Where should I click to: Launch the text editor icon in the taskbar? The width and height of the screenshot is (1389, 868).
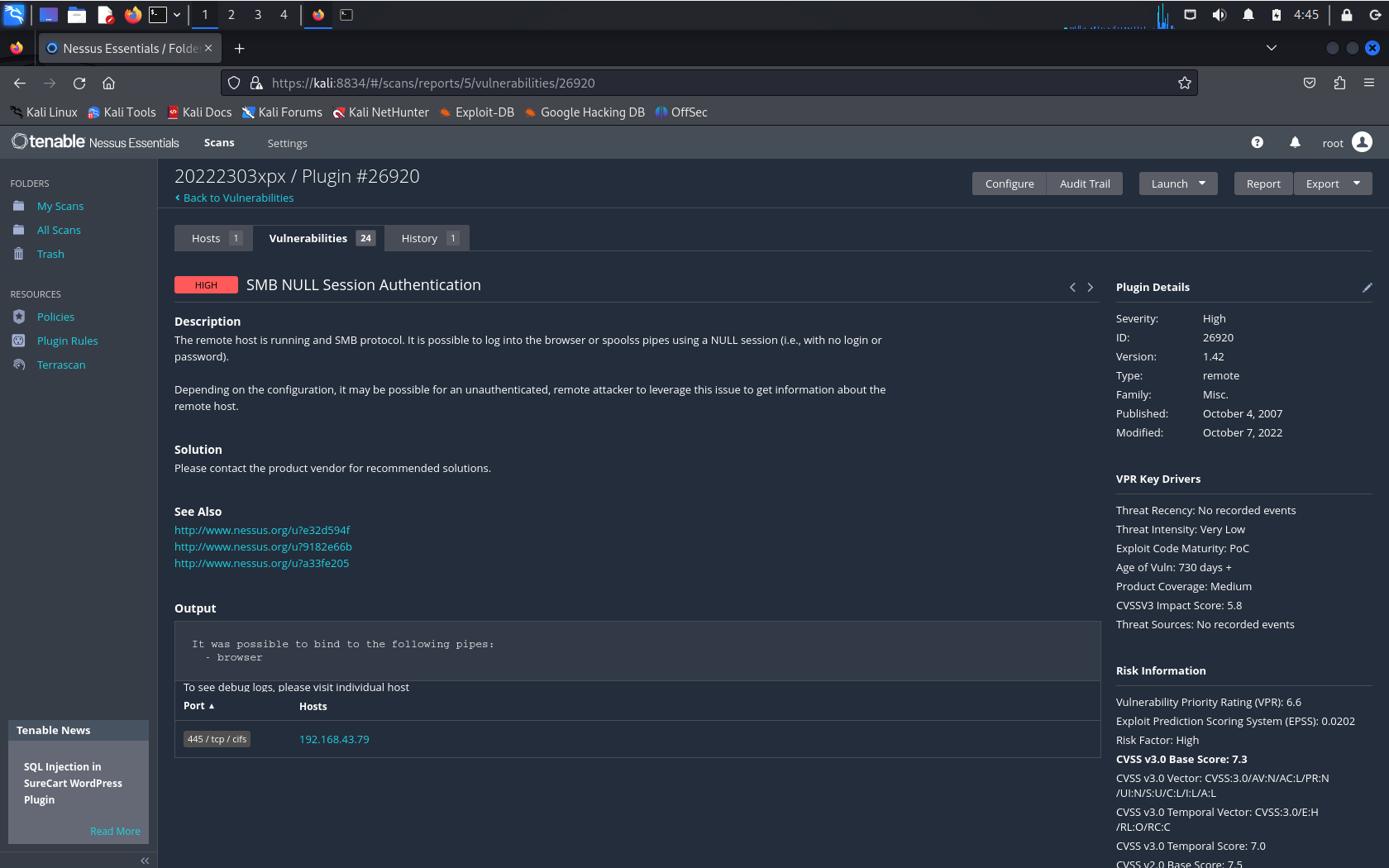[105, 14]
